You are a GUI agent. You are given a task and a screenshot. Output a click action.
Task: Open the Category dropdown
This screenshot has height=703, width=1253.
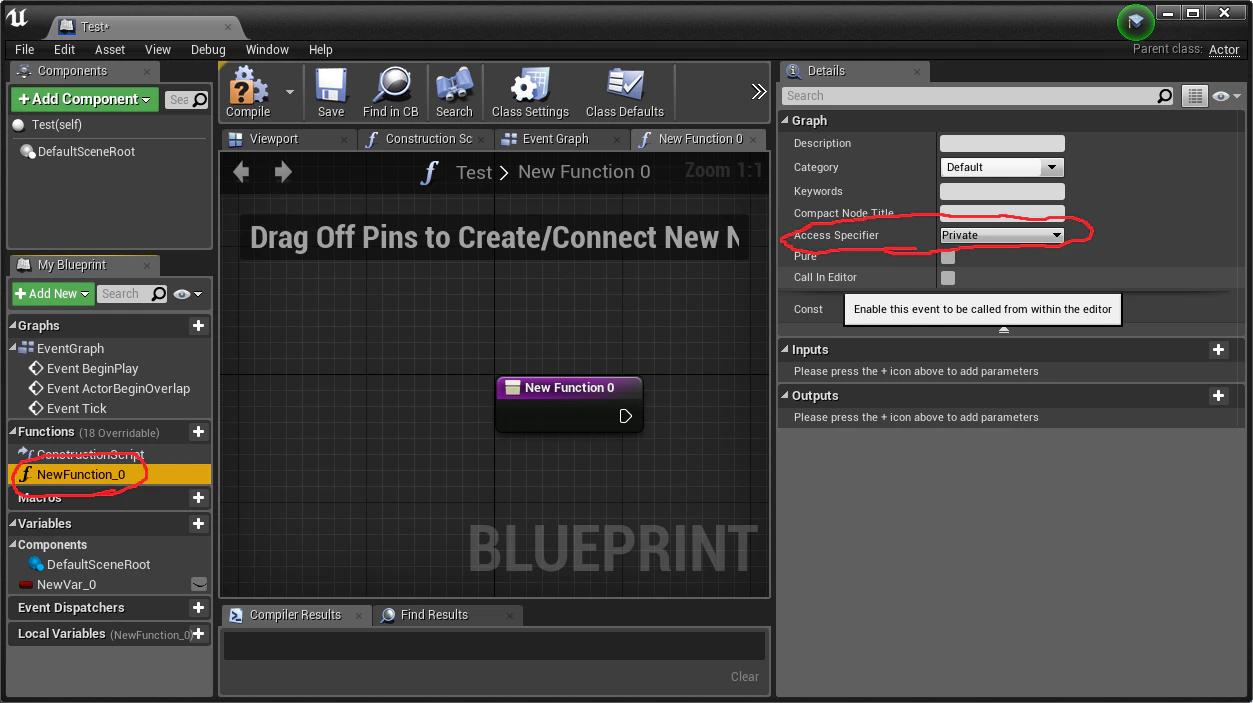(x=1002, y=167)
